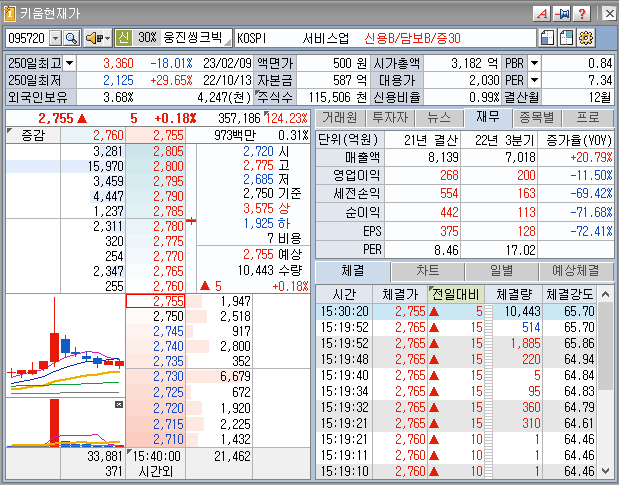Click the 15:40:00 after-hours time cell
Screen dimensions: 619x485
click(x=156, y=456)
